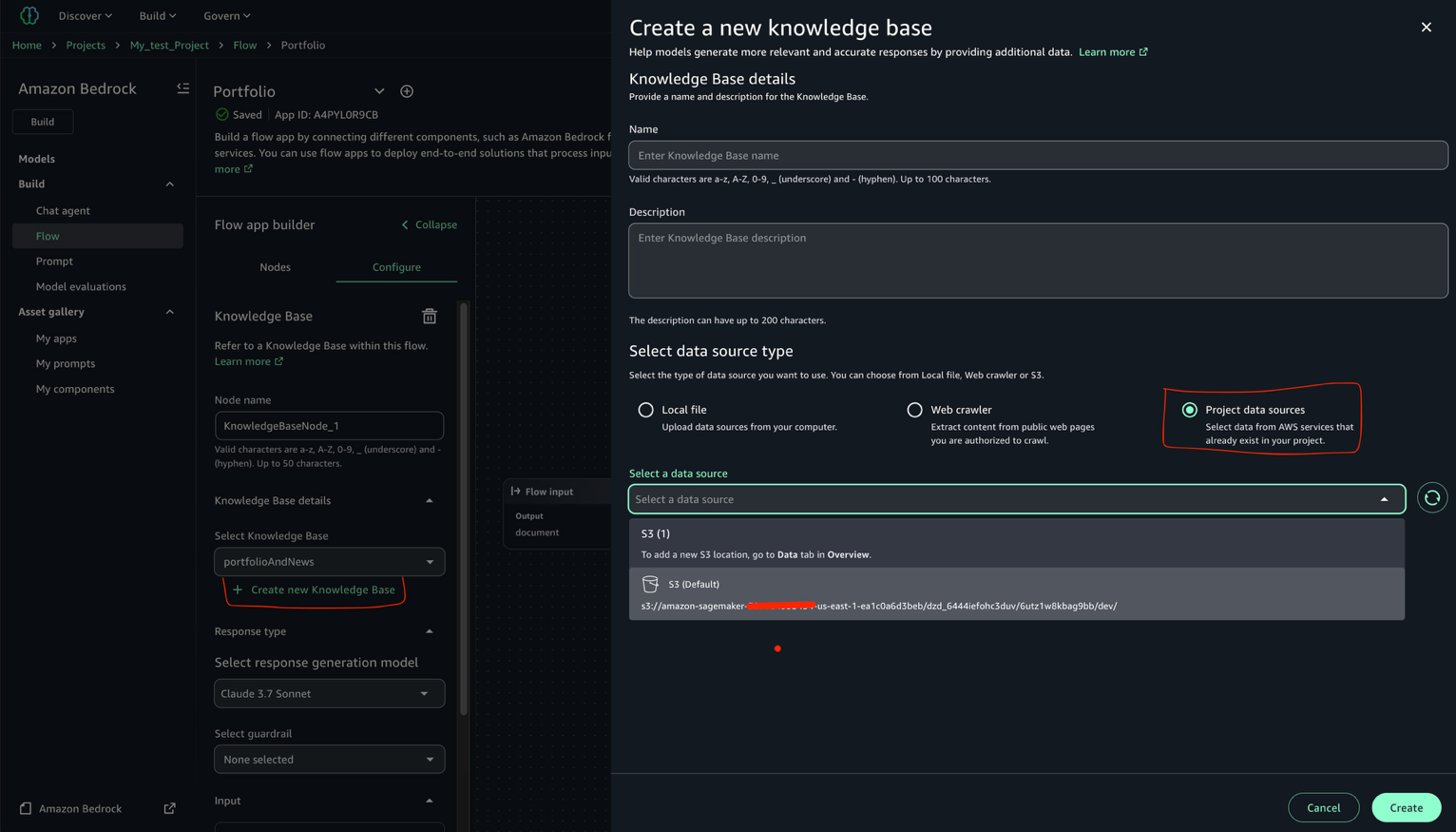The height and width of the screenshot is (832, 1456).
Task: Click the Create button
Action: click(x=1406, y=807)
